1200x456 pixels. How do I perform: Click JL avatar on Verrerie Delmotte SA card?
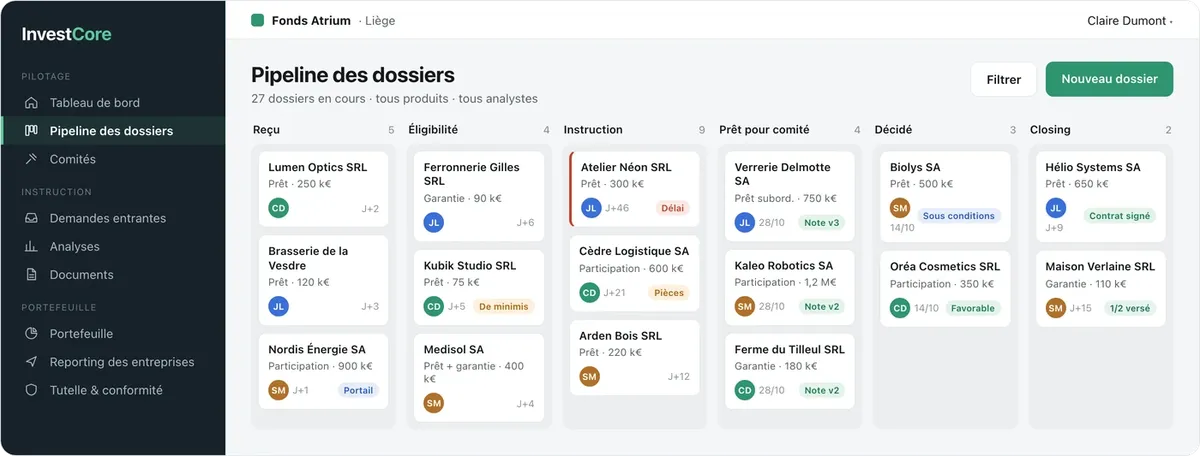[x=744, y=222]
